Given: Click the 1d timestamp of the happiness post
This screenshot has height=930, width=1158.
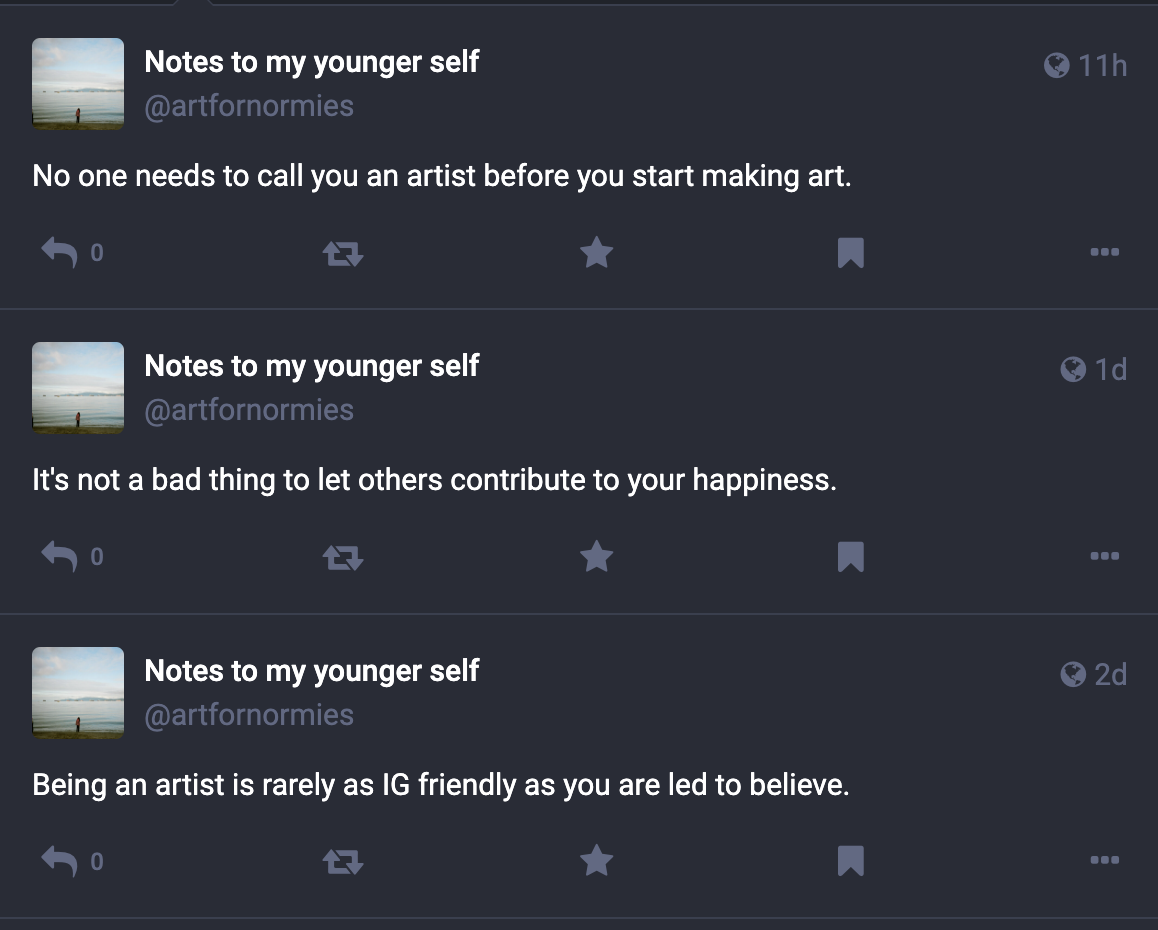Looking at the screenshot, I should 1110,370.
